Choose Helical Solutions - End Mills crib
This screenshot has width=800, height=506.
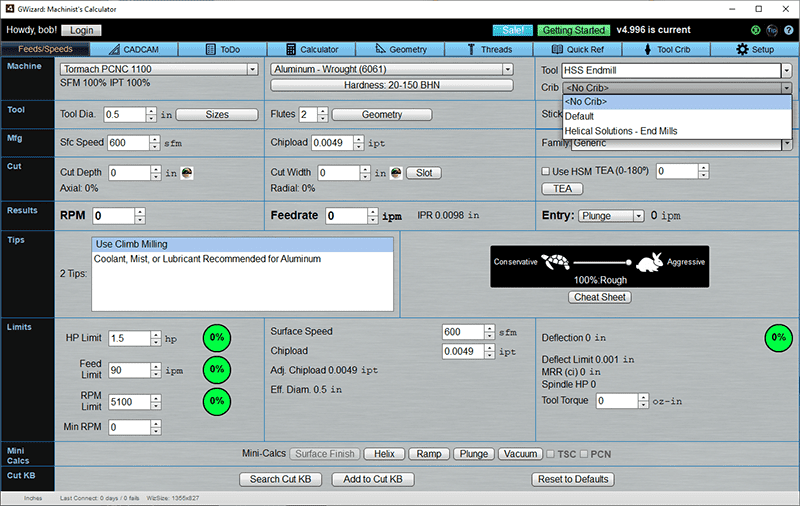click(677, 131)
